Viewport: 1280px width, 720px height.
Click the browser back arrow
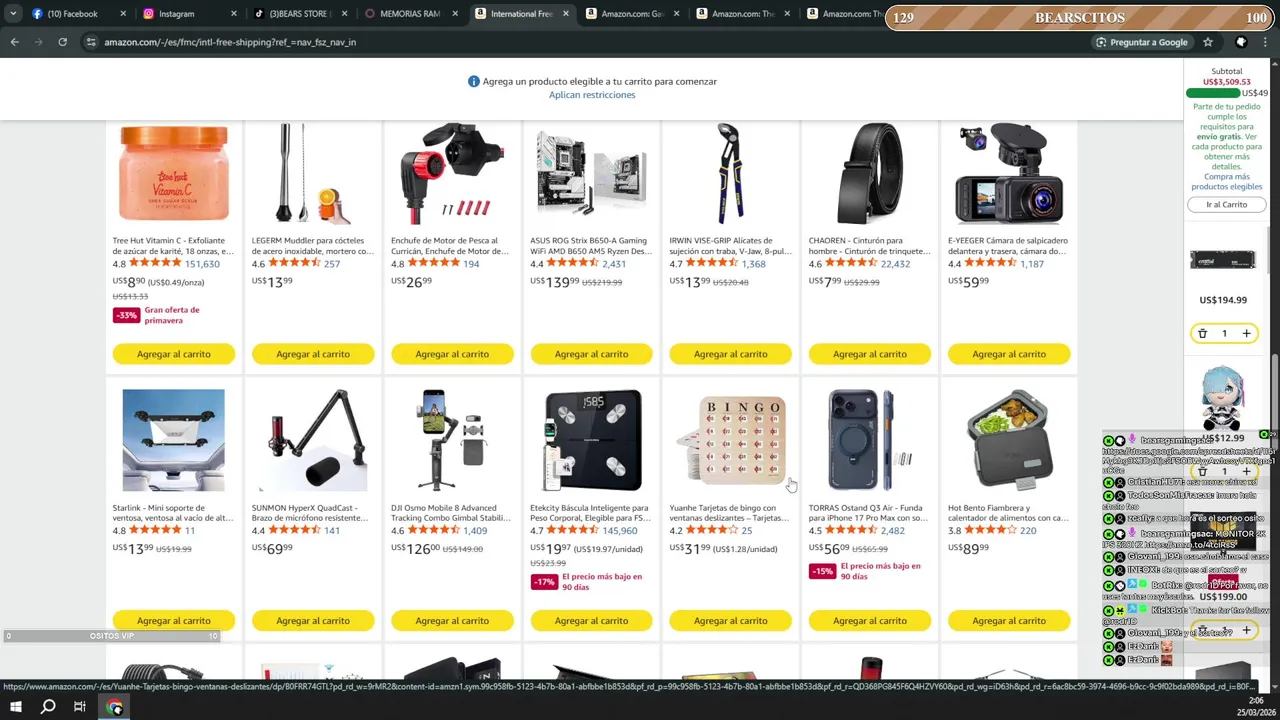tap(14, 42)
